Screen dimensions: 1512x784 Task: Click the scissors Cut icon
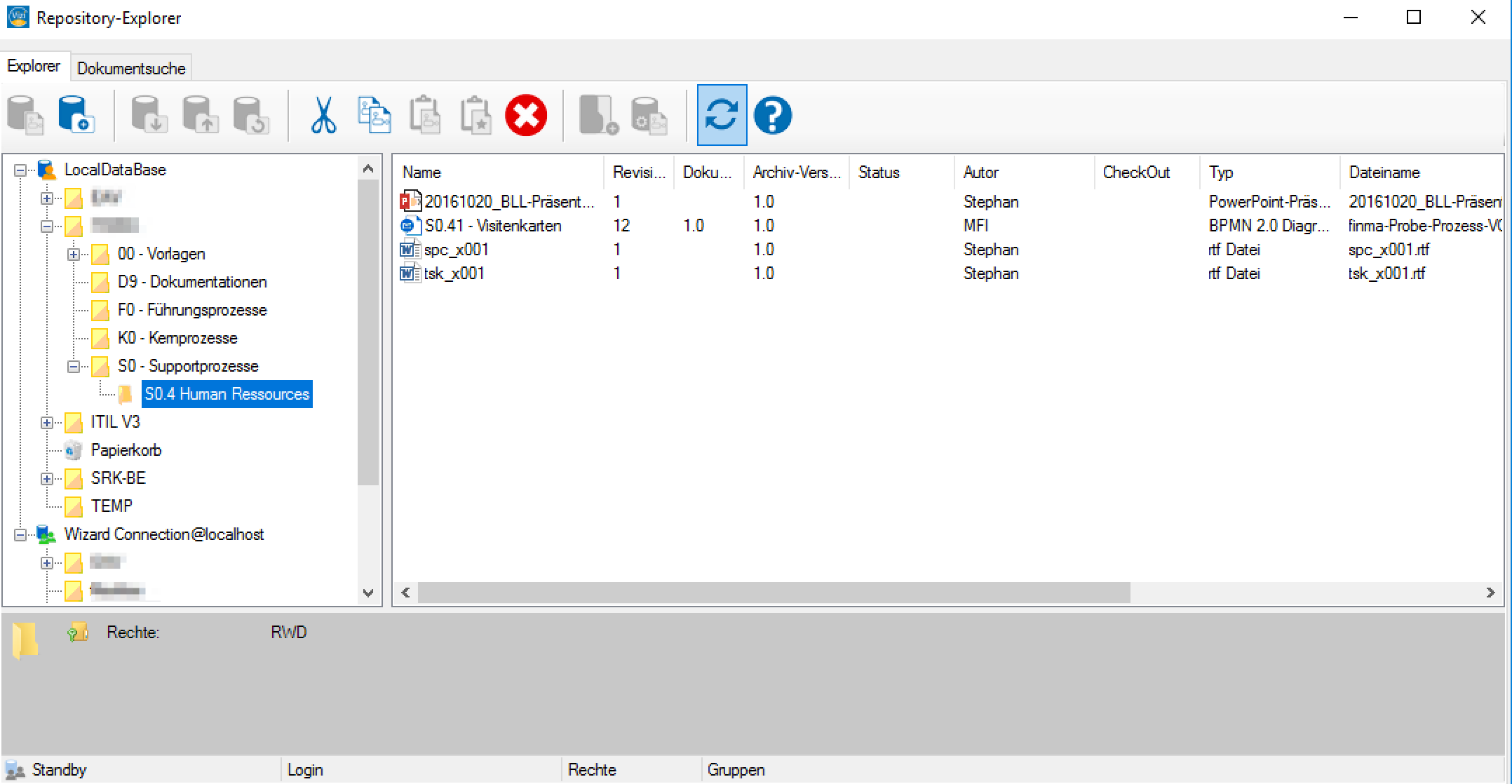pos(323,115)
